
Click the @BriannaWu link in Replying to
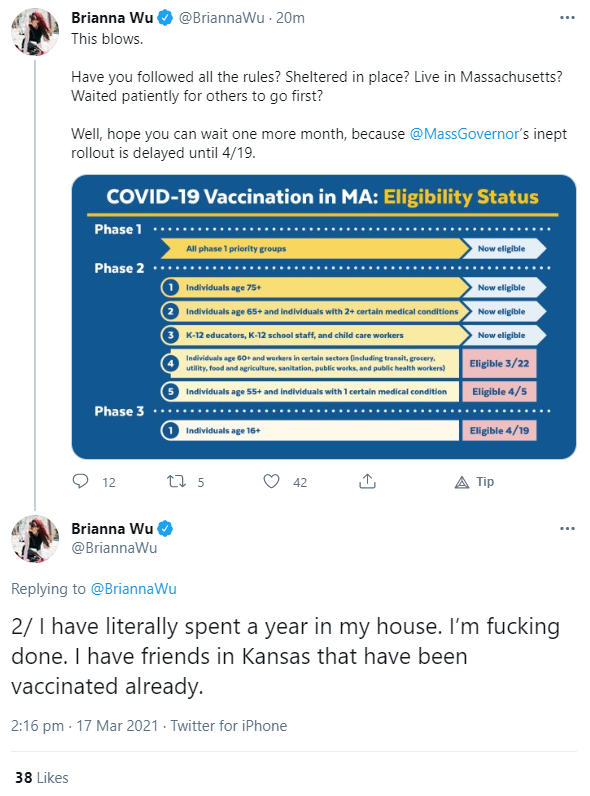tap(133, 589)
